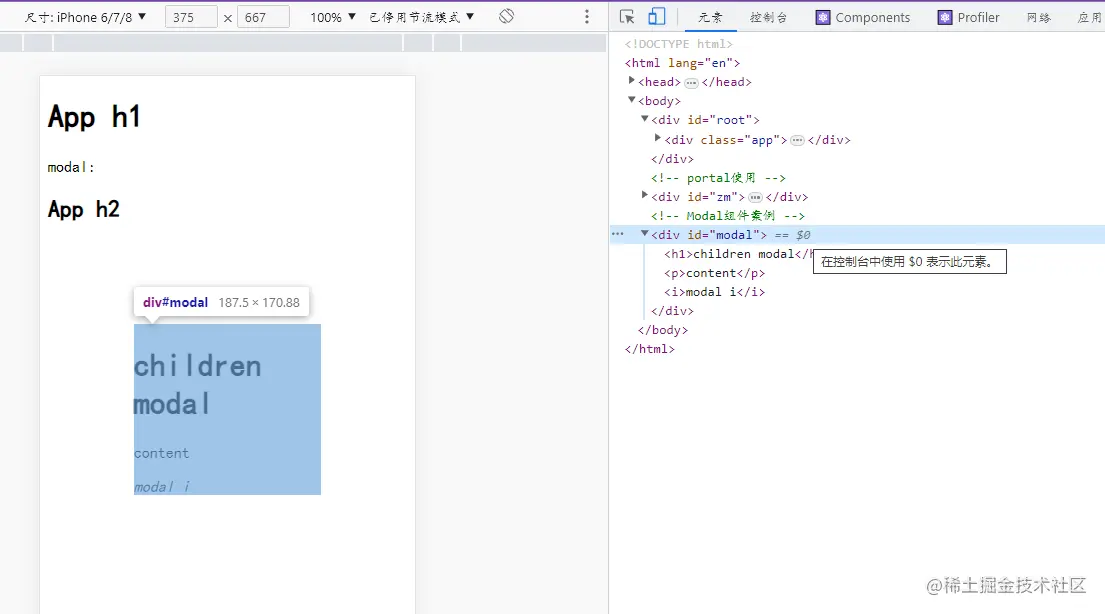Screen dimensions: 1105x614
Task: Switch to the Elements tab
Action: tap(710, 18)
